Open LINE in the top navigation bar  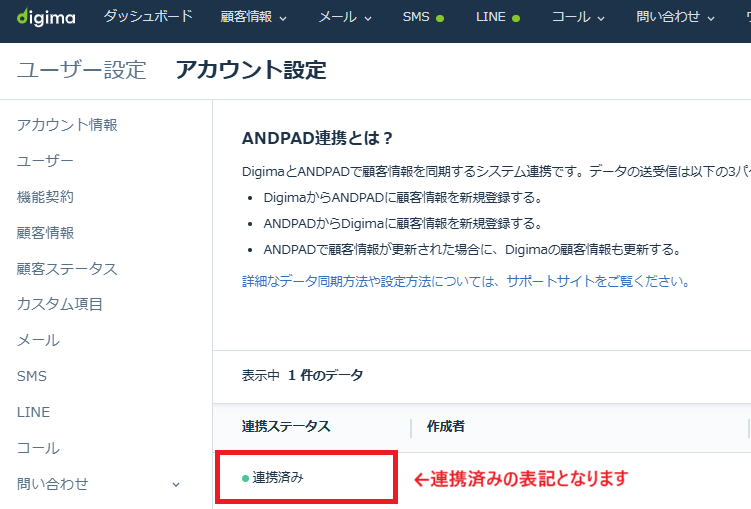point(498,17)
